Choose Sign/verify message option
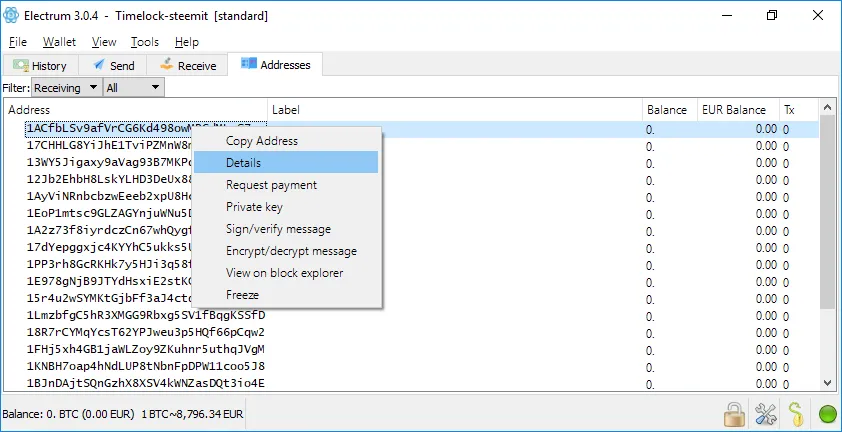 point(286,229)
